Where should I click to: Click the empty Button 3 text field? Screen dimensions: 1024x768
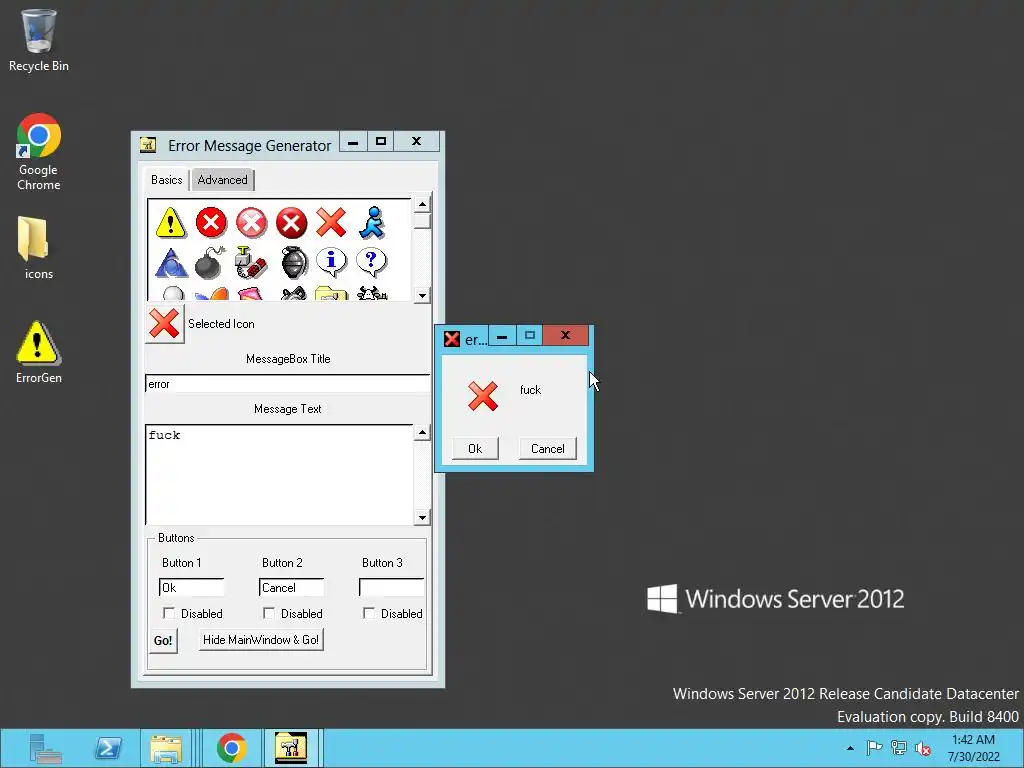click(x=392, y=588)
